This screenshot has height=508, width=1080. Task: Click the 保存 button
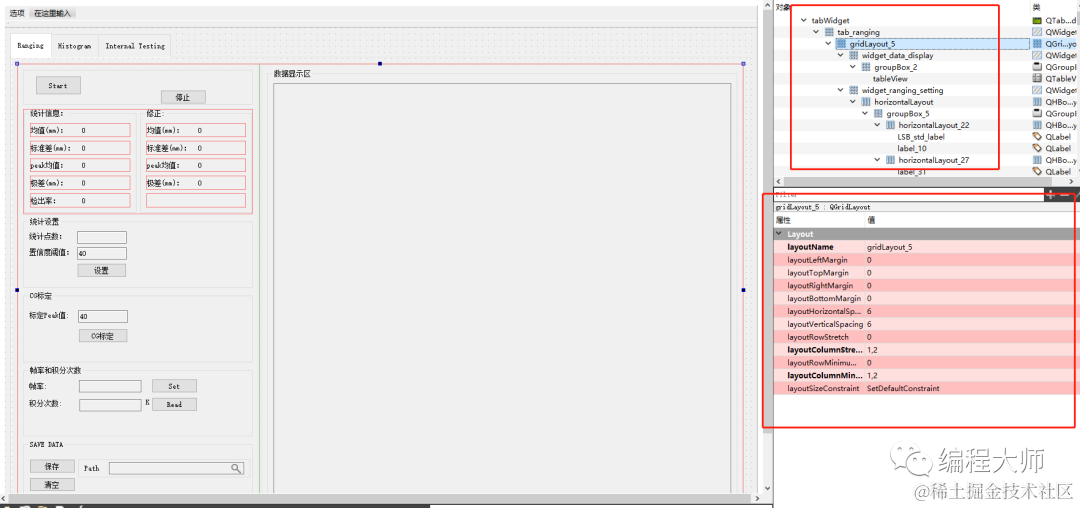pos(52,467)
